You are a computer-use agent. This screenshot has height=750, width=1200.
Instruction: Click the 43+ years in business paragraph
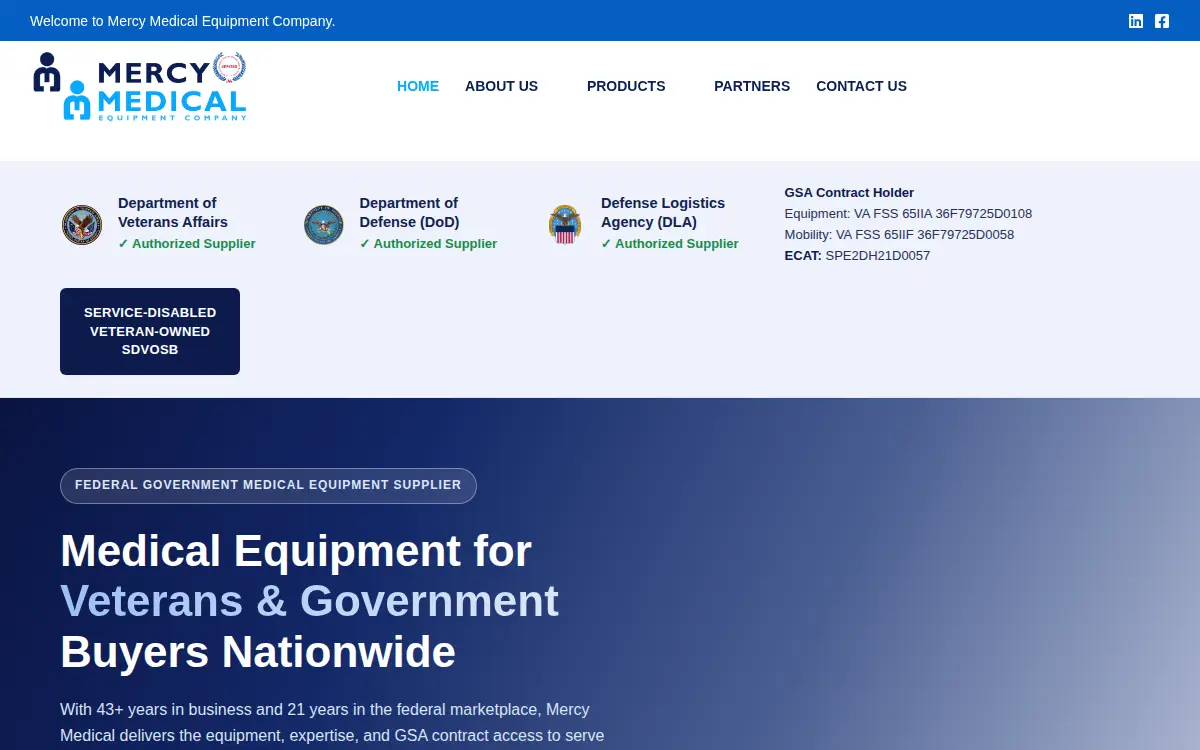point(332,722)
